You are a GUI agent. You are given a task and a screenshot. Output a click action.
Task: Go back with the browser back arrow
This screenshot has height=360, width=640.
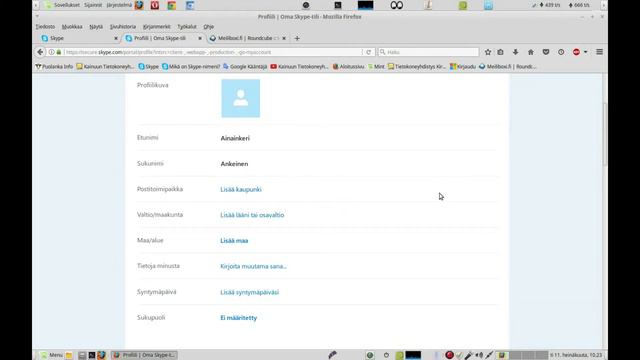[40, 52]
